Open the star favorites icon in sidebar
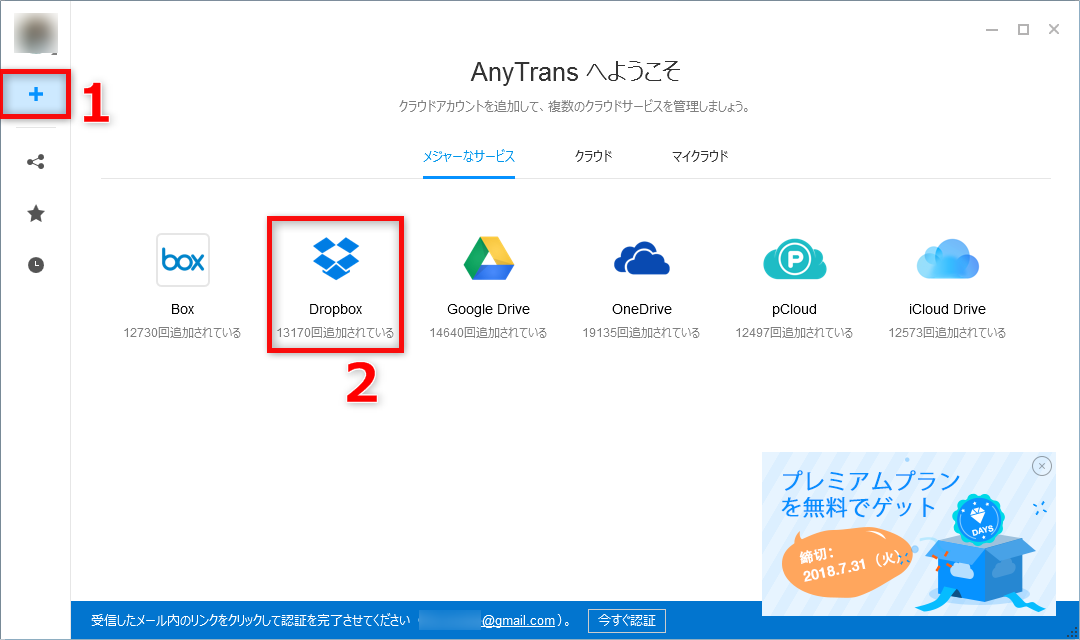 (36, 214)
